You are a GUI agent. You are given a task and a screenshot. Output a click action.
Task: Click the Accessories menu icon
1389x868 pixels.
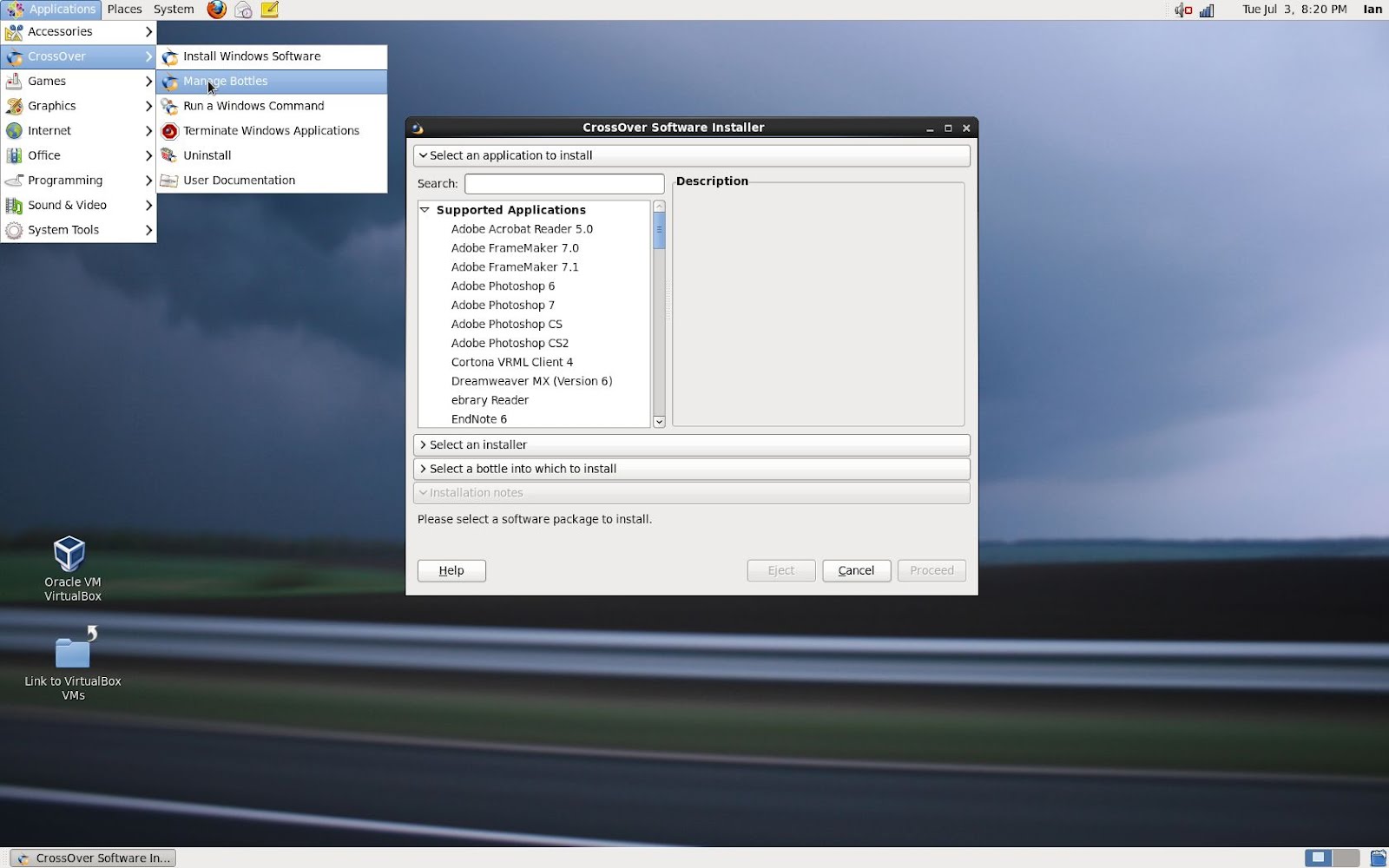[14, 31]
